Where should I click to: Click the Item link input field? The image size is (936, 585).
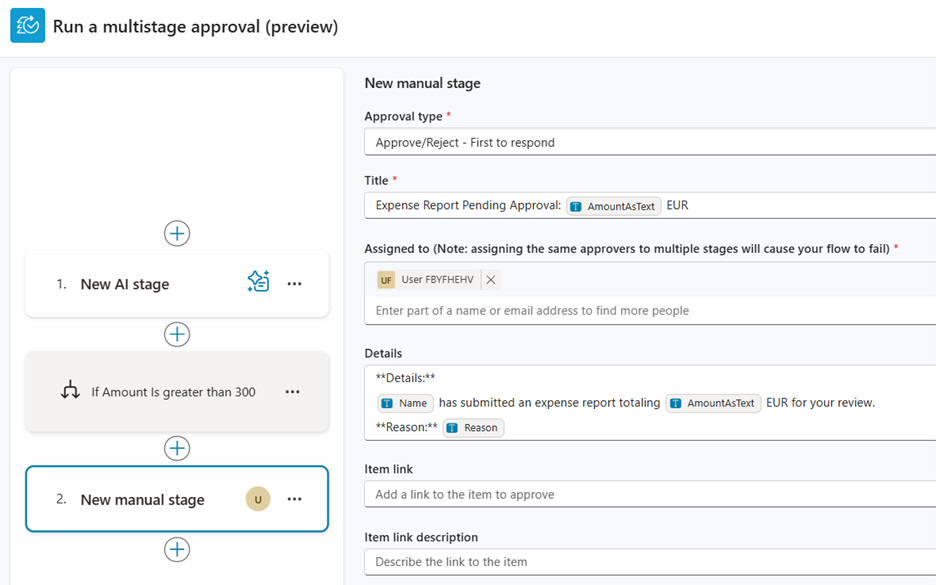pos(650,494)
